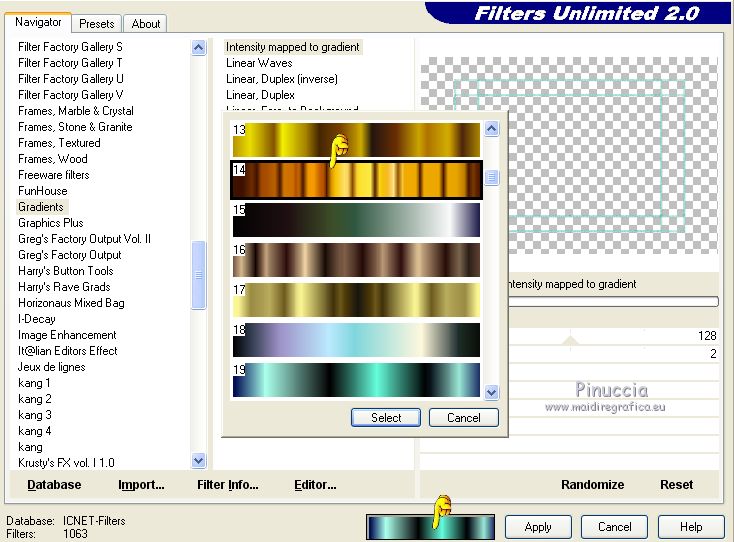
Task: Pick gradient swatch number 18
Action: (x=356, y=340)
